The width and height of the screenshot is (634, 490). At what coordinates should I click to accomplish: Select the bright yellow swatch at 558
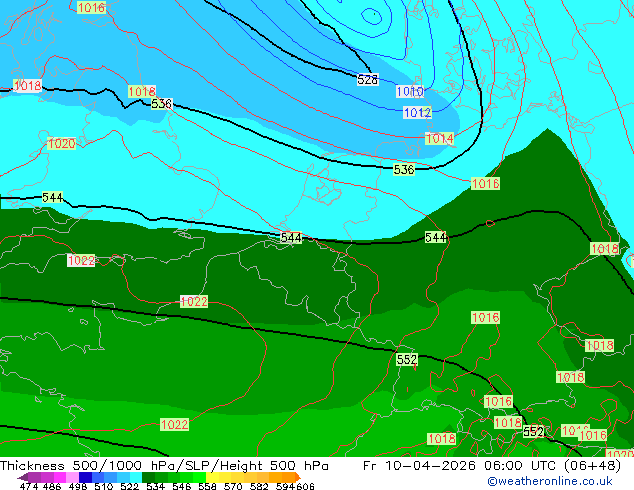click(x=212, y=477)
